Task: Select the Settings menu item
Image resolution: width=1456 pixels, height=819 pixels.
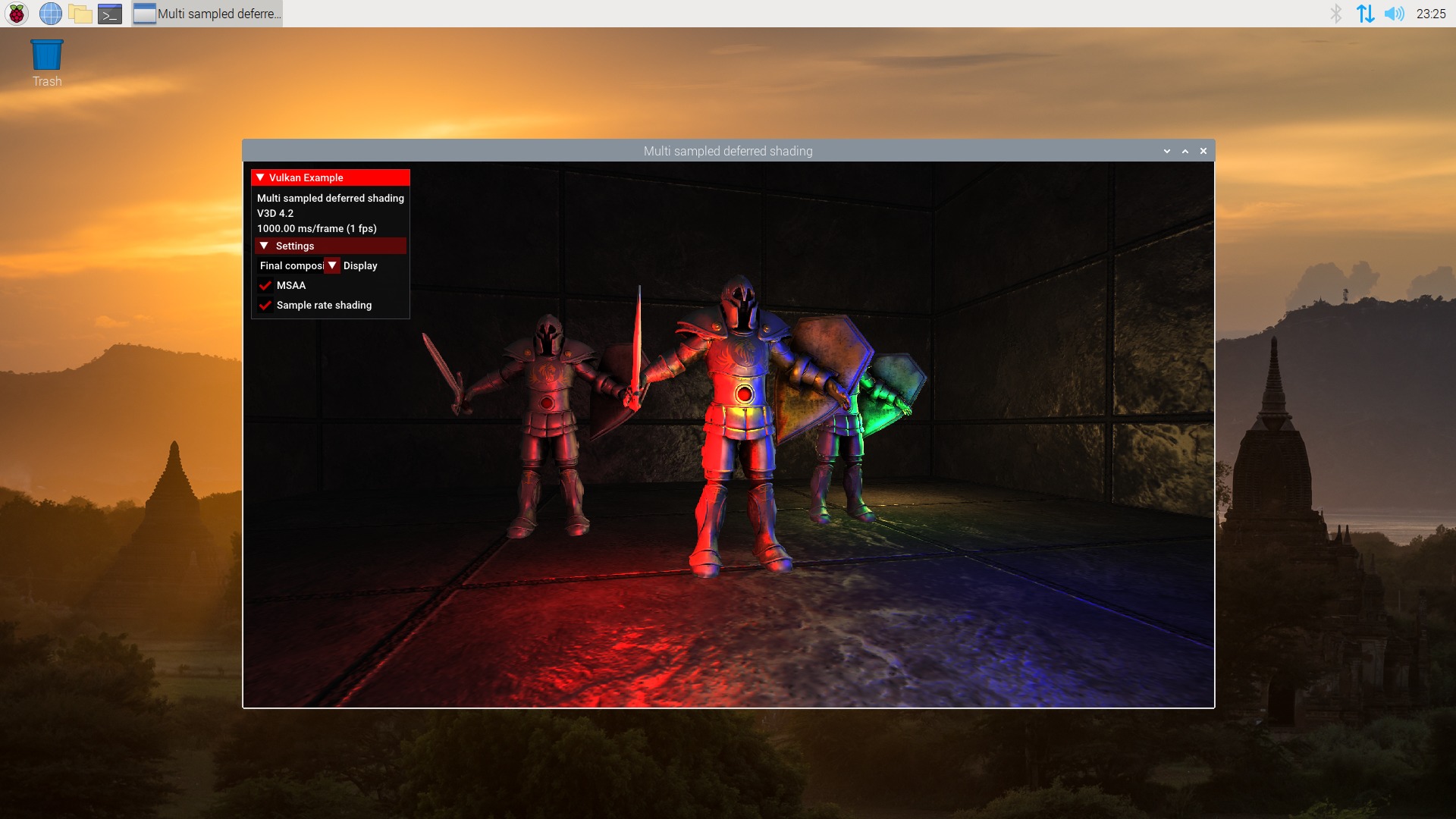Action: [295, 245]
